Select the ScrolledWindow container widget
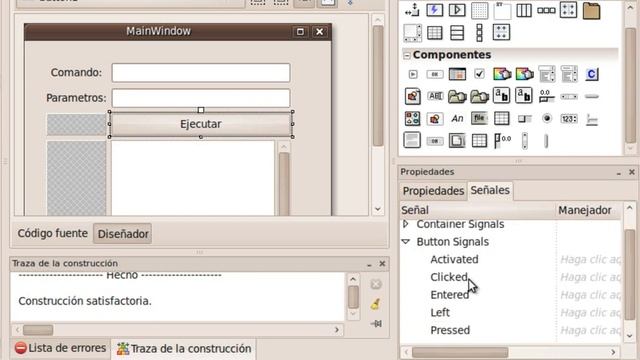 [412, 33]
